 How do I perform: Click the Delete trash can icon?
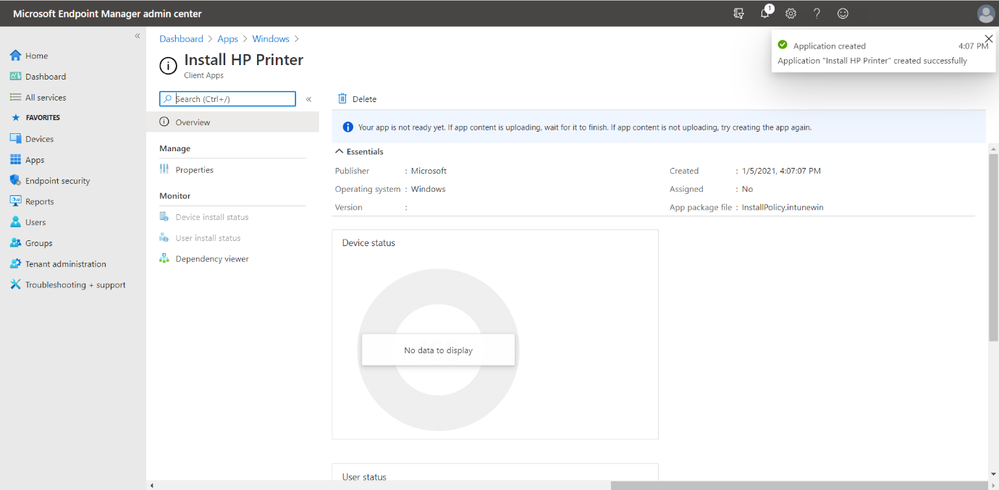(x=342, y=99)
